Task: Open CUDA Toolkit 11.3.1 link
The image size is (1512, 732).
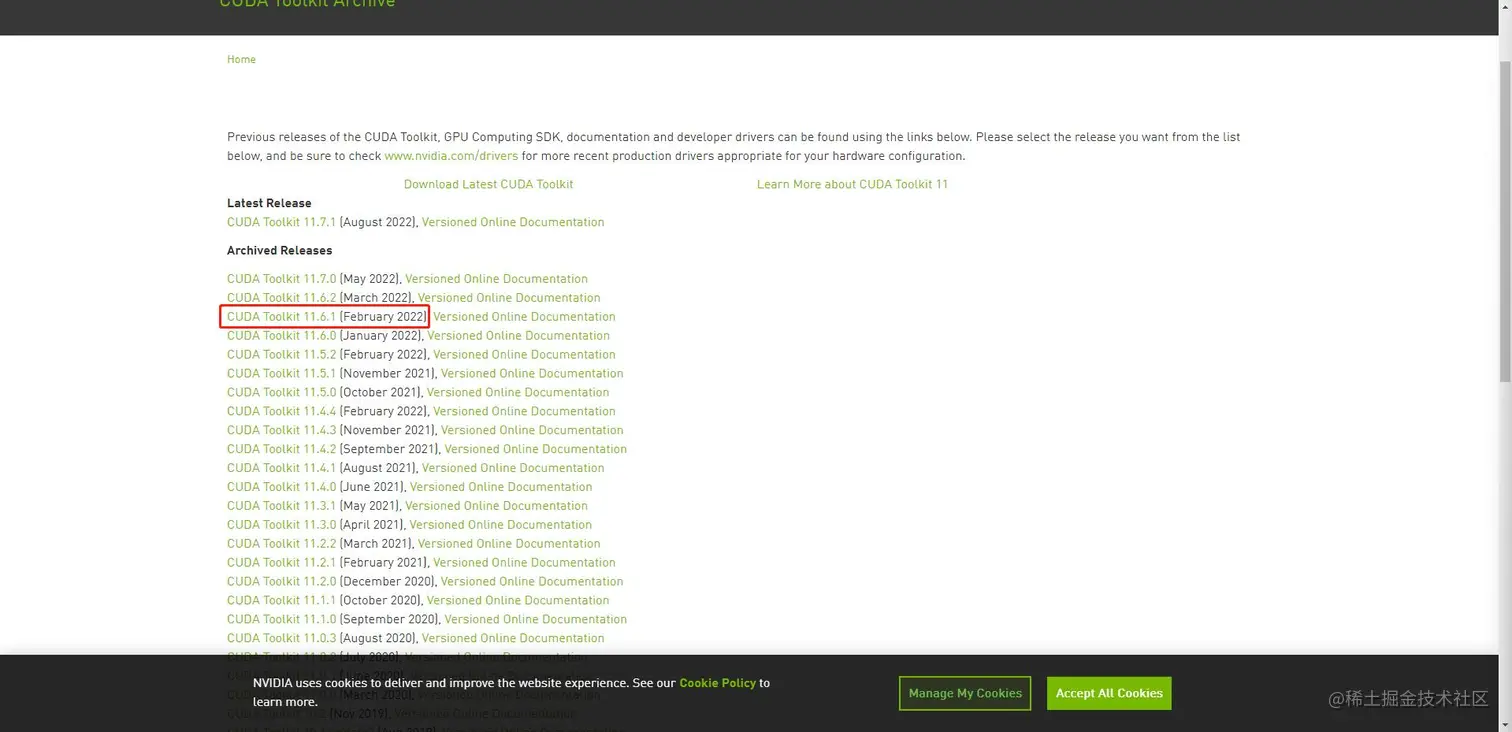Action: pyautogui.click(x=281, y=506)
